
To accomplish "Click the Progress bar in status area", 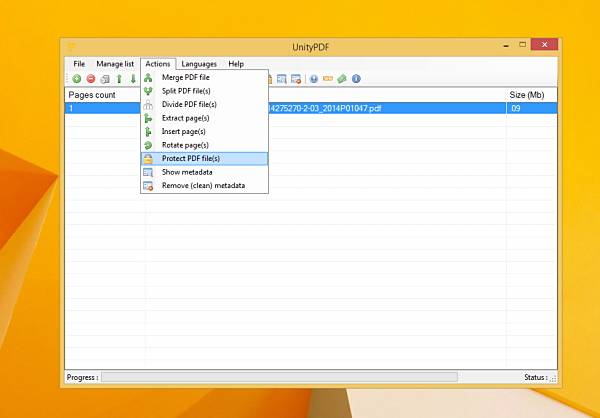I will [x=279, y=377].
